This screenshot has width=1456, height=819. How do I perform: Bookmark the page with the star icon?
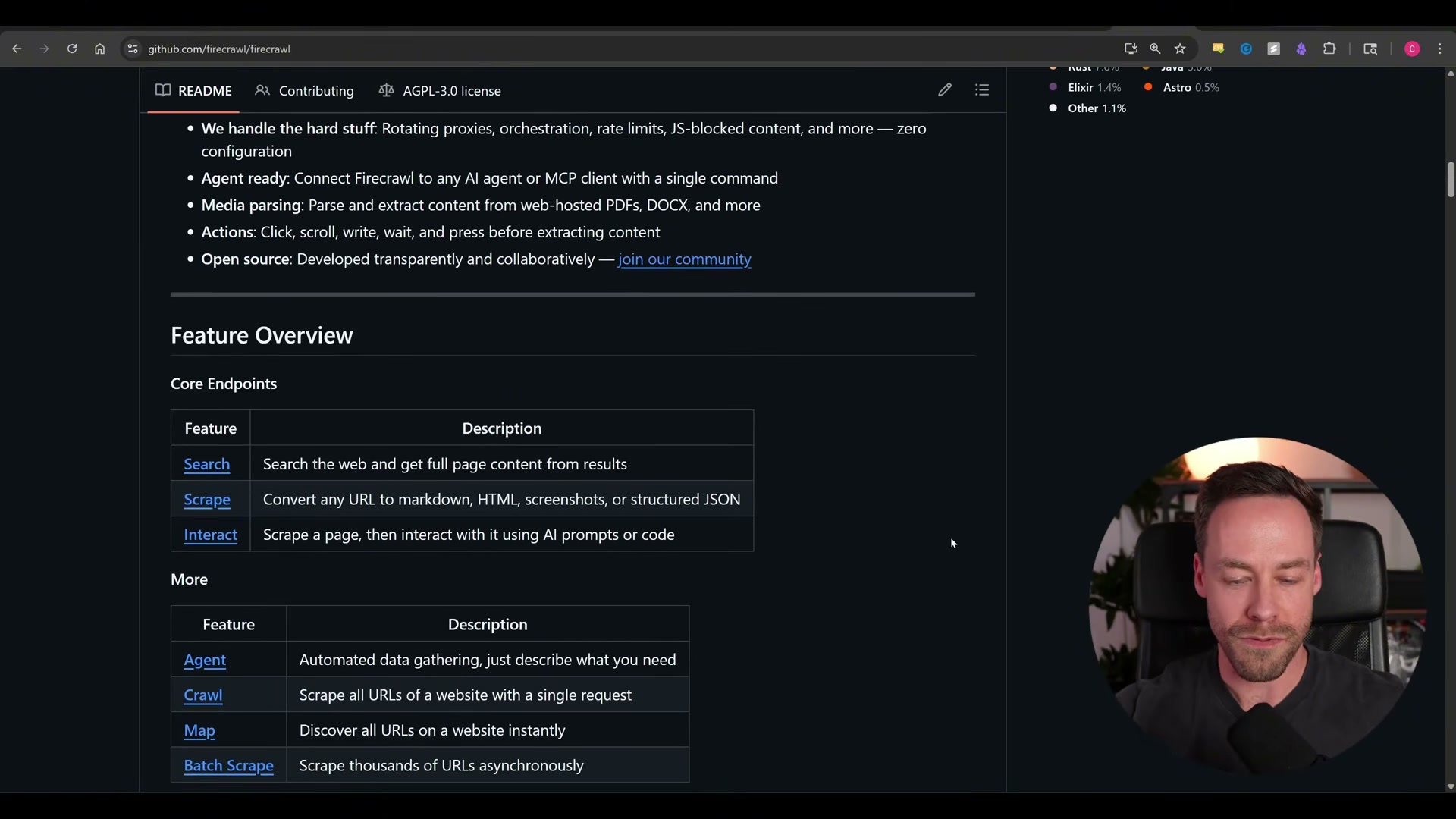1181,48
